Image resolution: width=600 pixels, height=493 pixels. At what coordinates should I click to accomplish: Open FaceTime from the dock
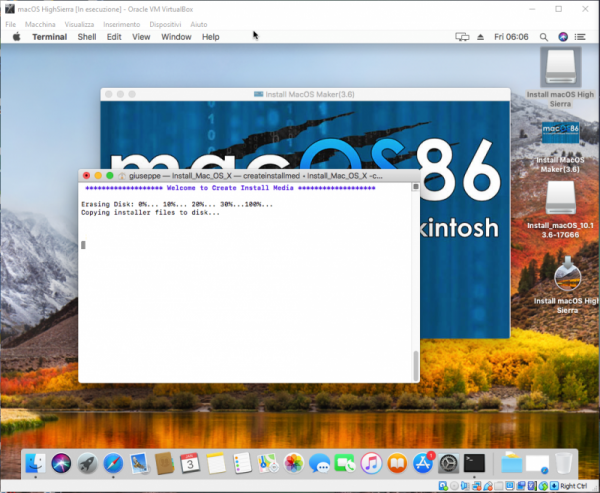coord(345,463)
